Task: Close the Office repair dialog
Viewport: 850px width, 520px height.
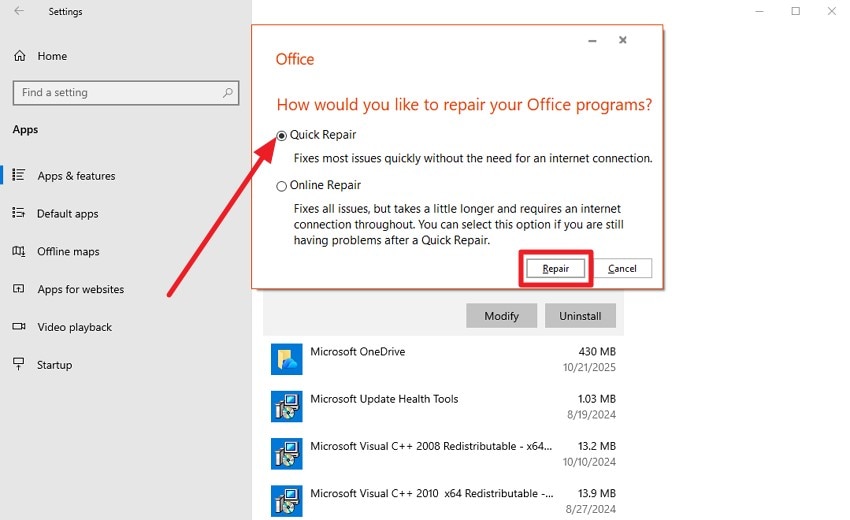Action: [x=623, y=40]
